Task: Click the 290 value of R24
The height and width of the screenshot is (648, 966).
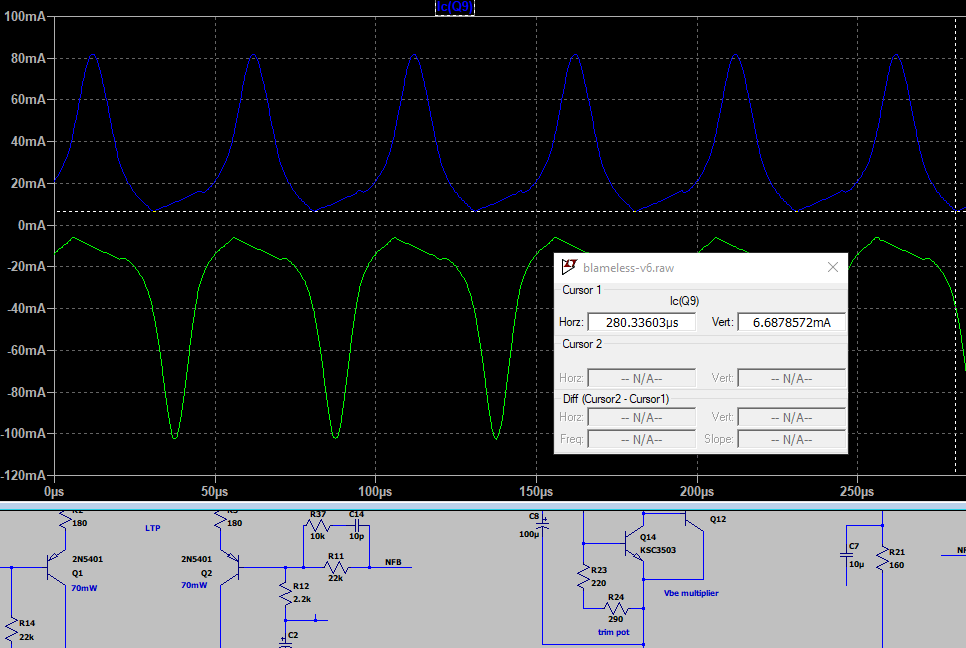Action: coord(615,619)
